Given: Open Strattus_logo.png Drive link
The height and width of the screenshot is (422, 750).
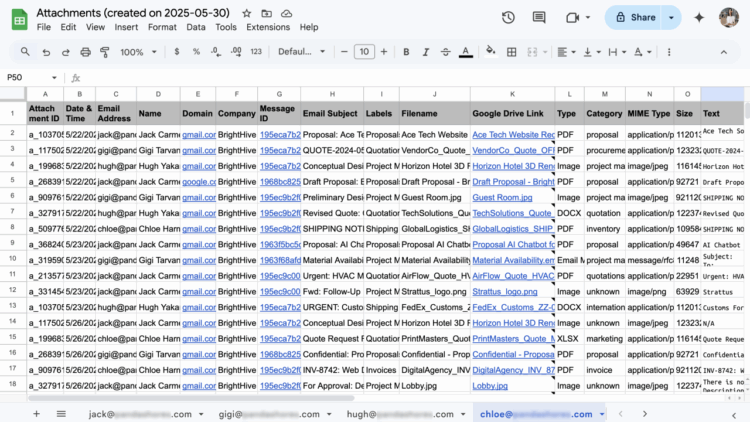Looking at the screenshot, I should [505, 291].
